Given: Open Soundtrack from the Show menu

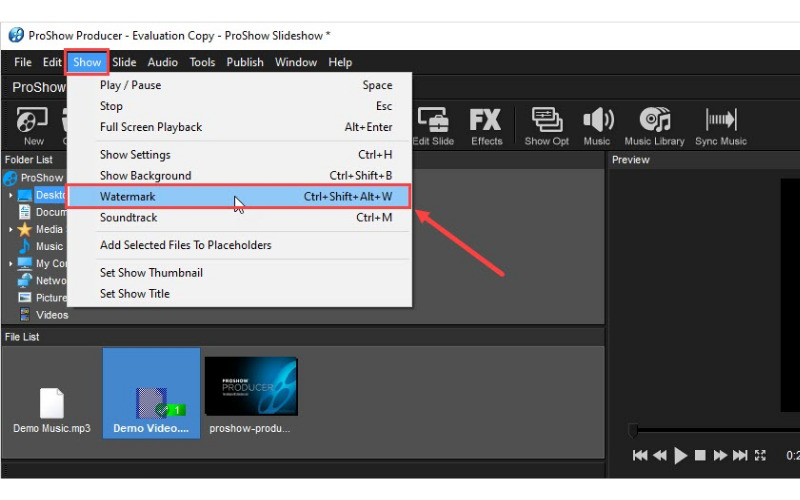Looking at the screenshot, I should click(x=239, y=217).
